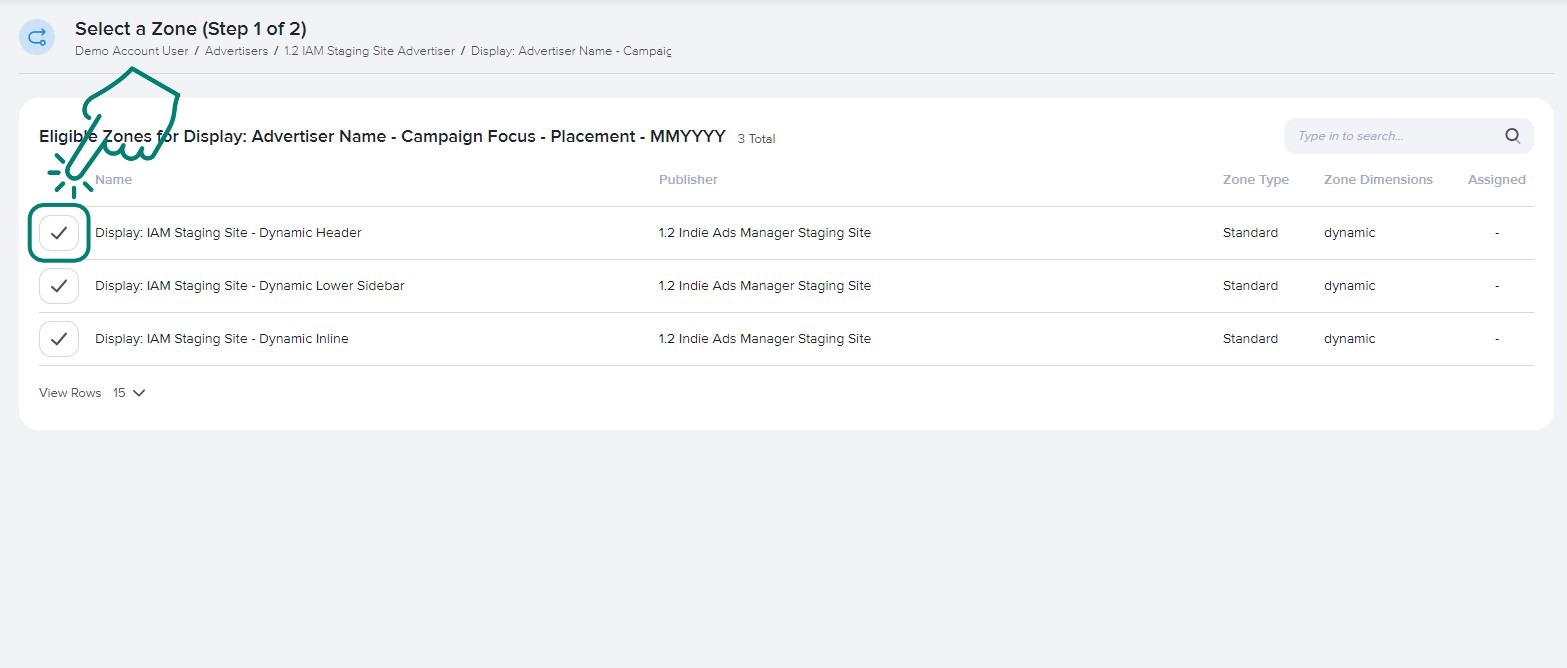The height and width of the screenshot is (668, 1567).
Task: Sort by the Zone Type column header
Action: click(x=1255, y=180)
